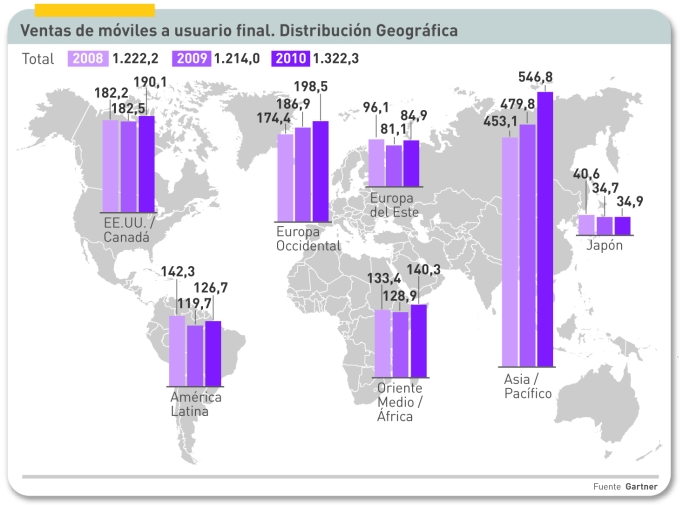Viewport: 680px width, 505px height.
Task: Click the 2009 bar for Asia / Pacífico
Action: 527,246
